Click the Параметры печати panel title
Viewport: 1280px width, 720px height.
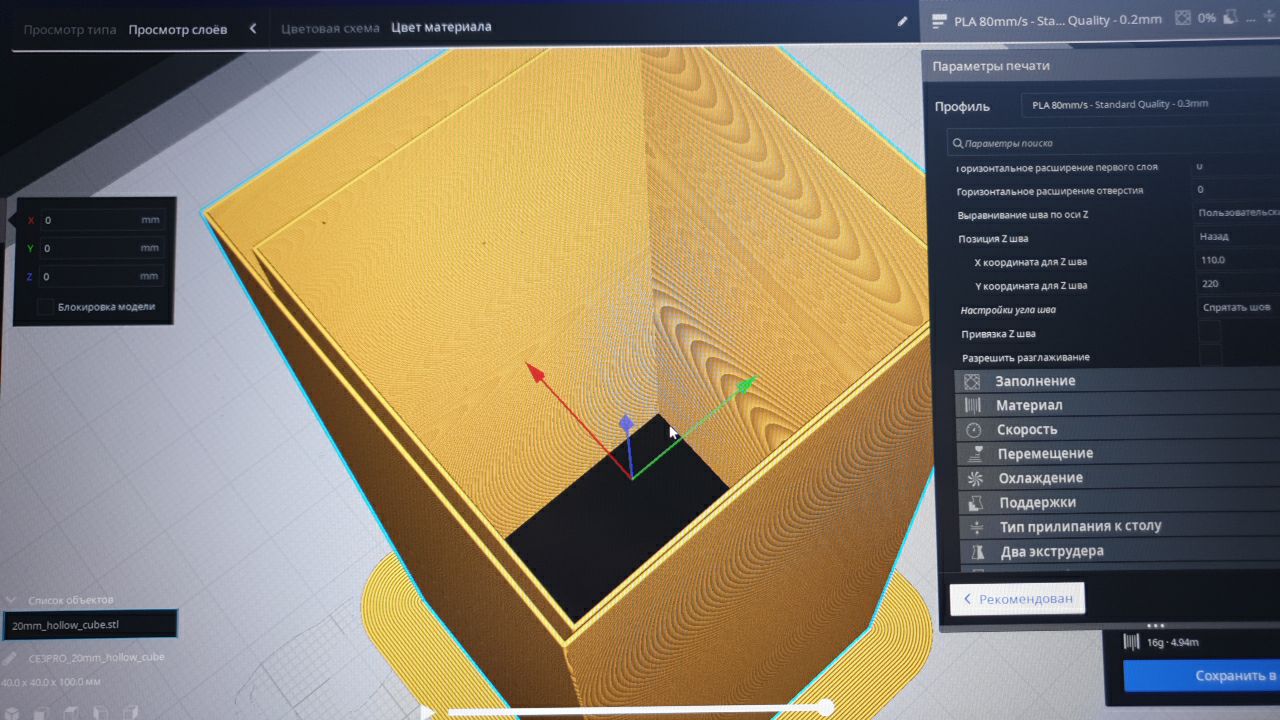click(991, 66)
